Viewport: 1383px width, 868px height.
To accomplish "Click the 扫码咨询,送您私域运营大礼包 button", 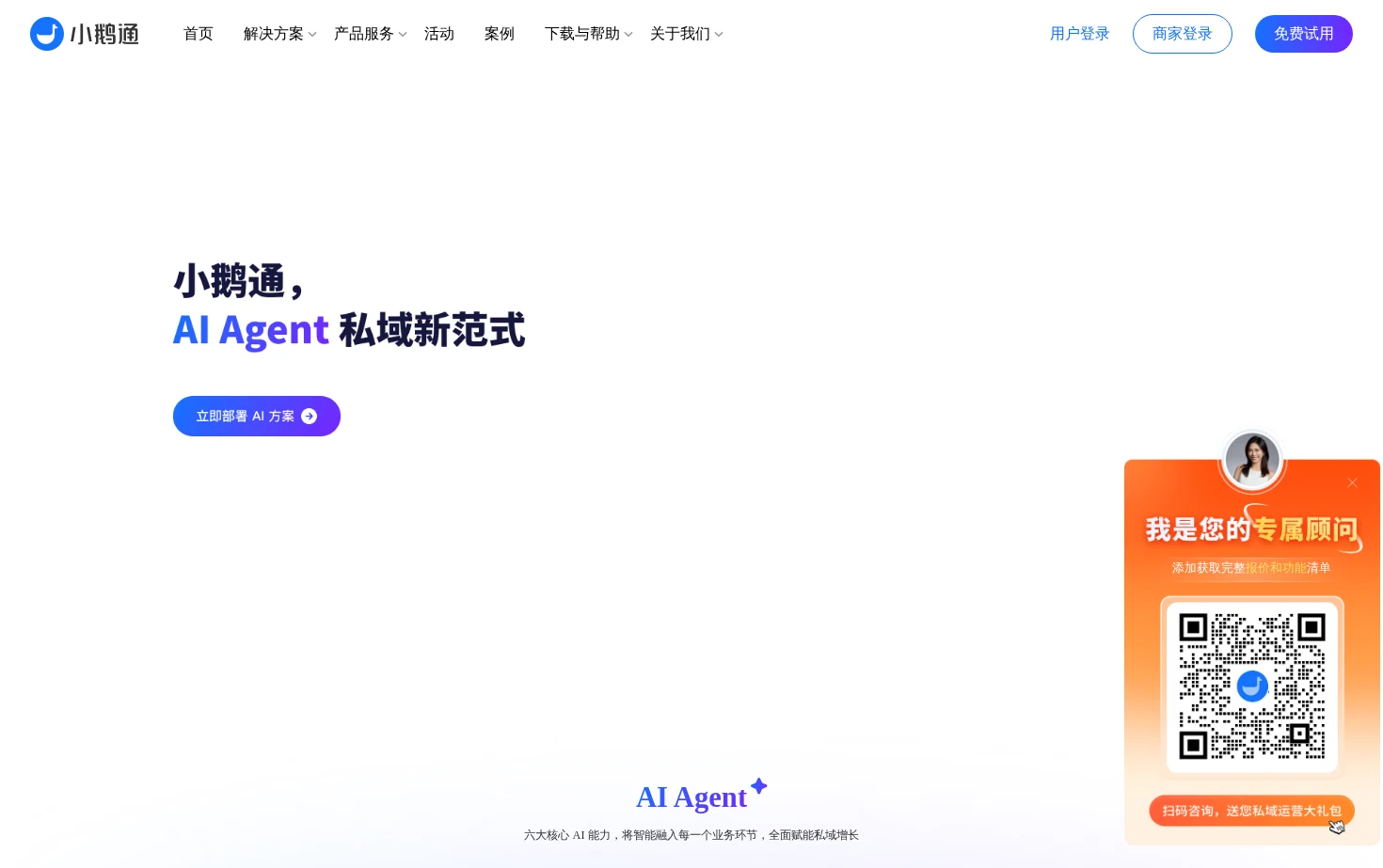I will [1251, 811].
